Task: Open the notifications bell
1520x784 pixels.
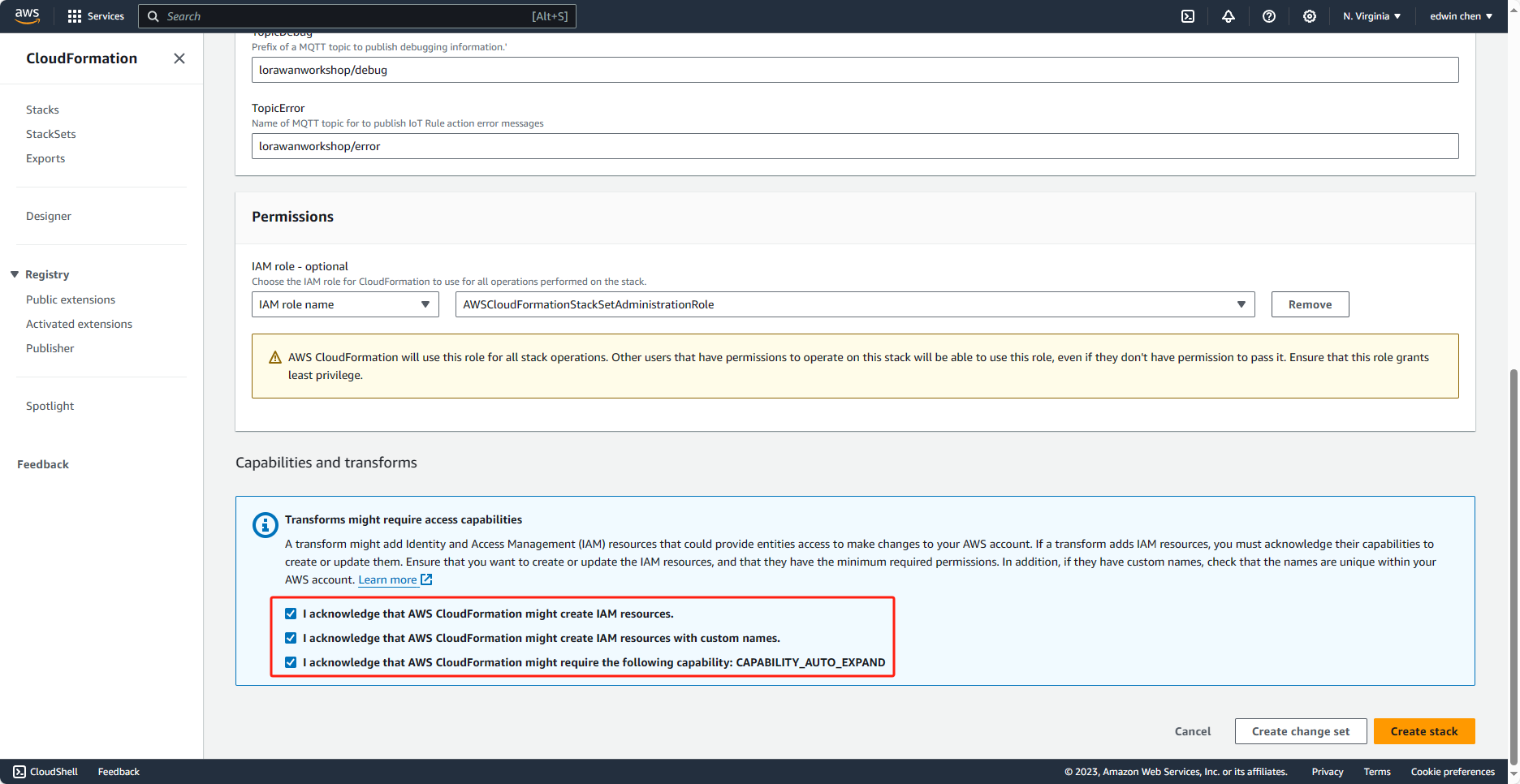Action: [x=1229, y=16]
